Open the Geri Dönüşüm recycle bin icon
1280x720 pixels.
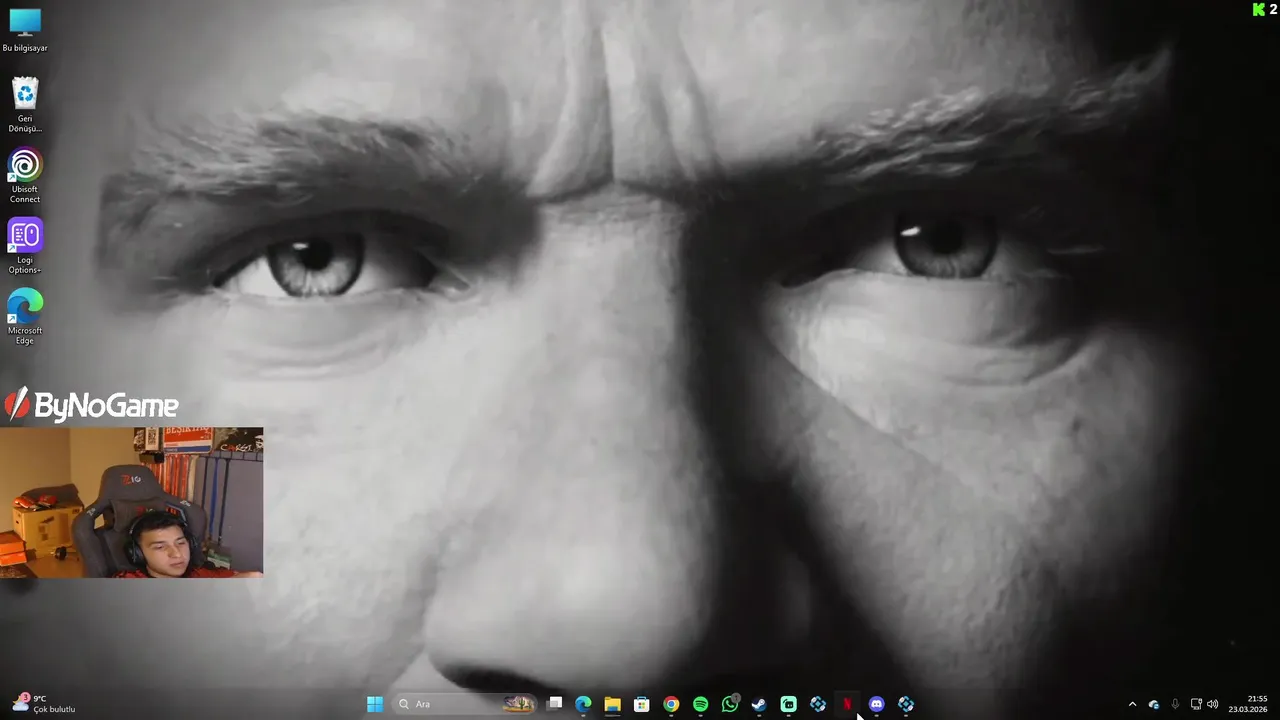click(x=25, y=105)
